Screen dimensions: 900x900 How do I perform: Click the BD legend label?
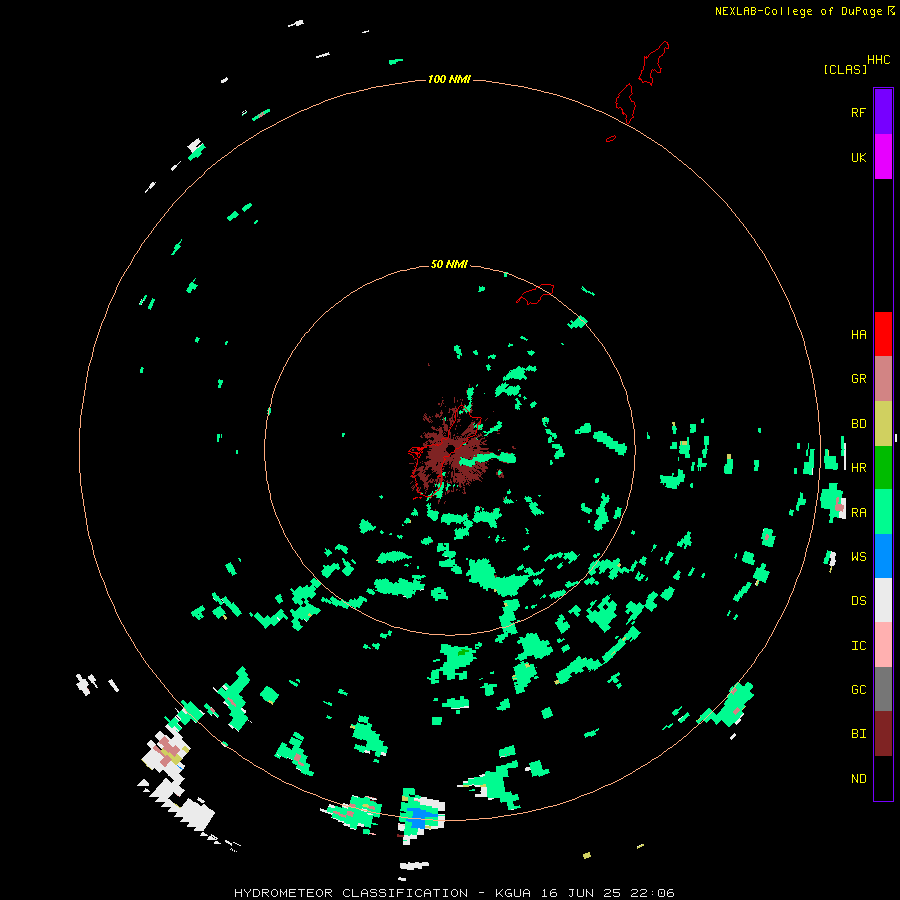point(858,424)
